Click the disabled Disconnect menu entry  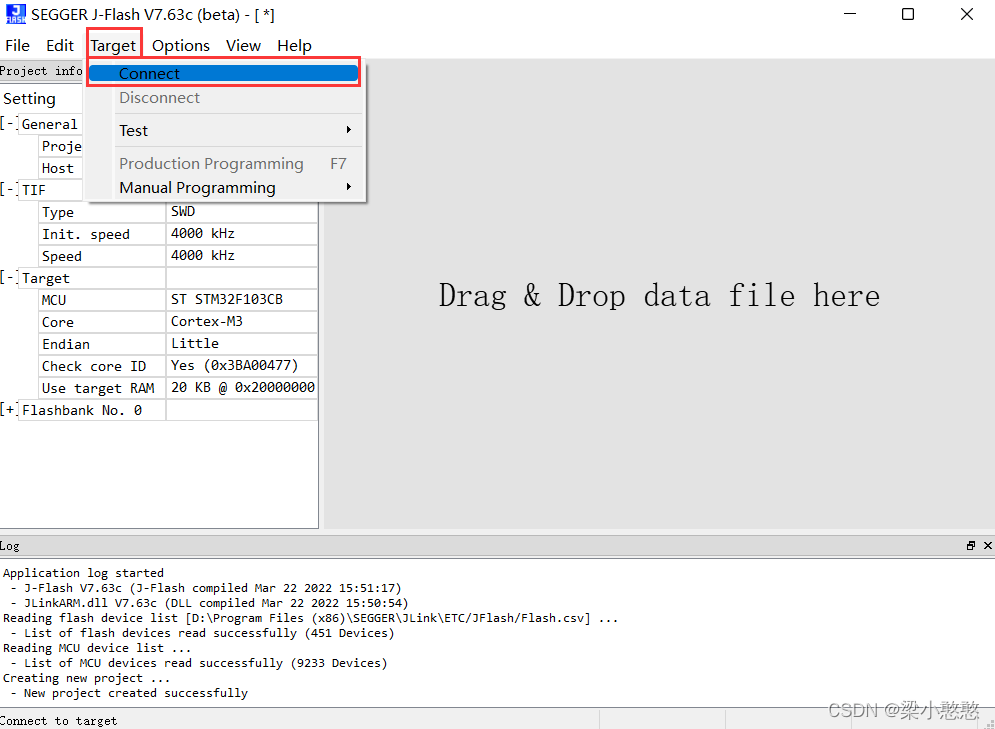point(224,98)
